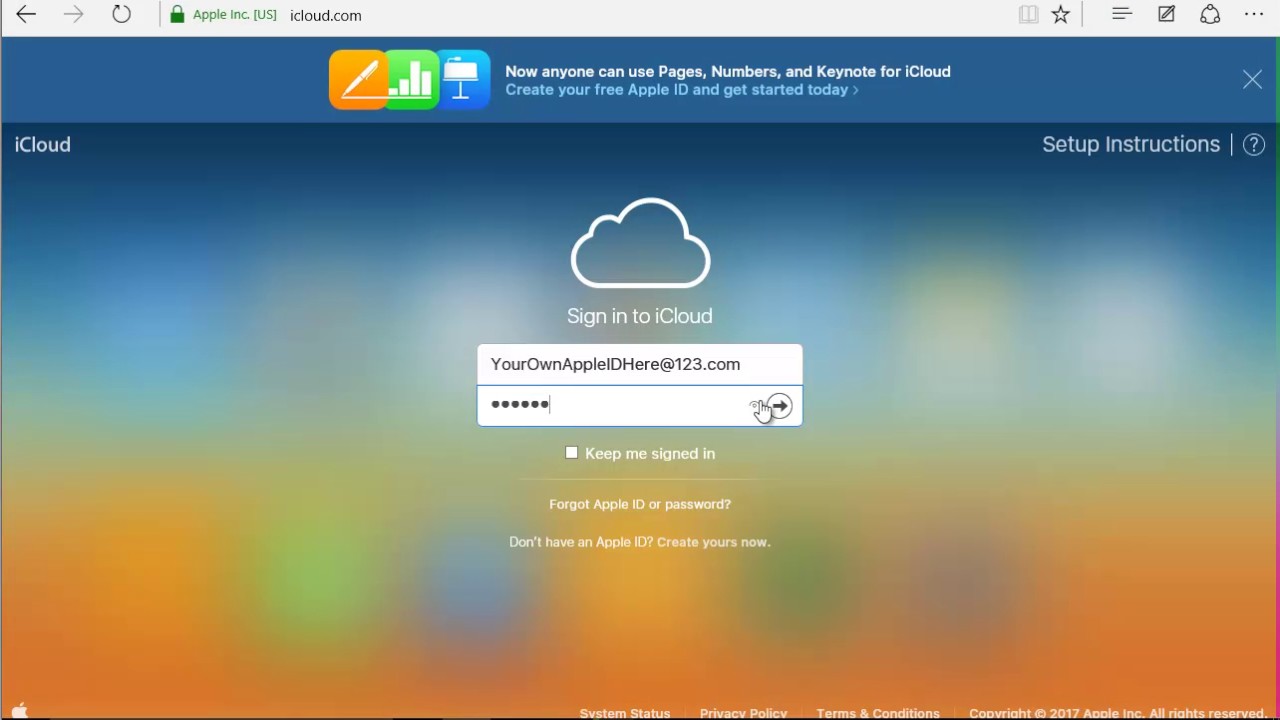Click the iCloud title at top left
Viewport: 1280px width, 720px height.
point(43,145)
